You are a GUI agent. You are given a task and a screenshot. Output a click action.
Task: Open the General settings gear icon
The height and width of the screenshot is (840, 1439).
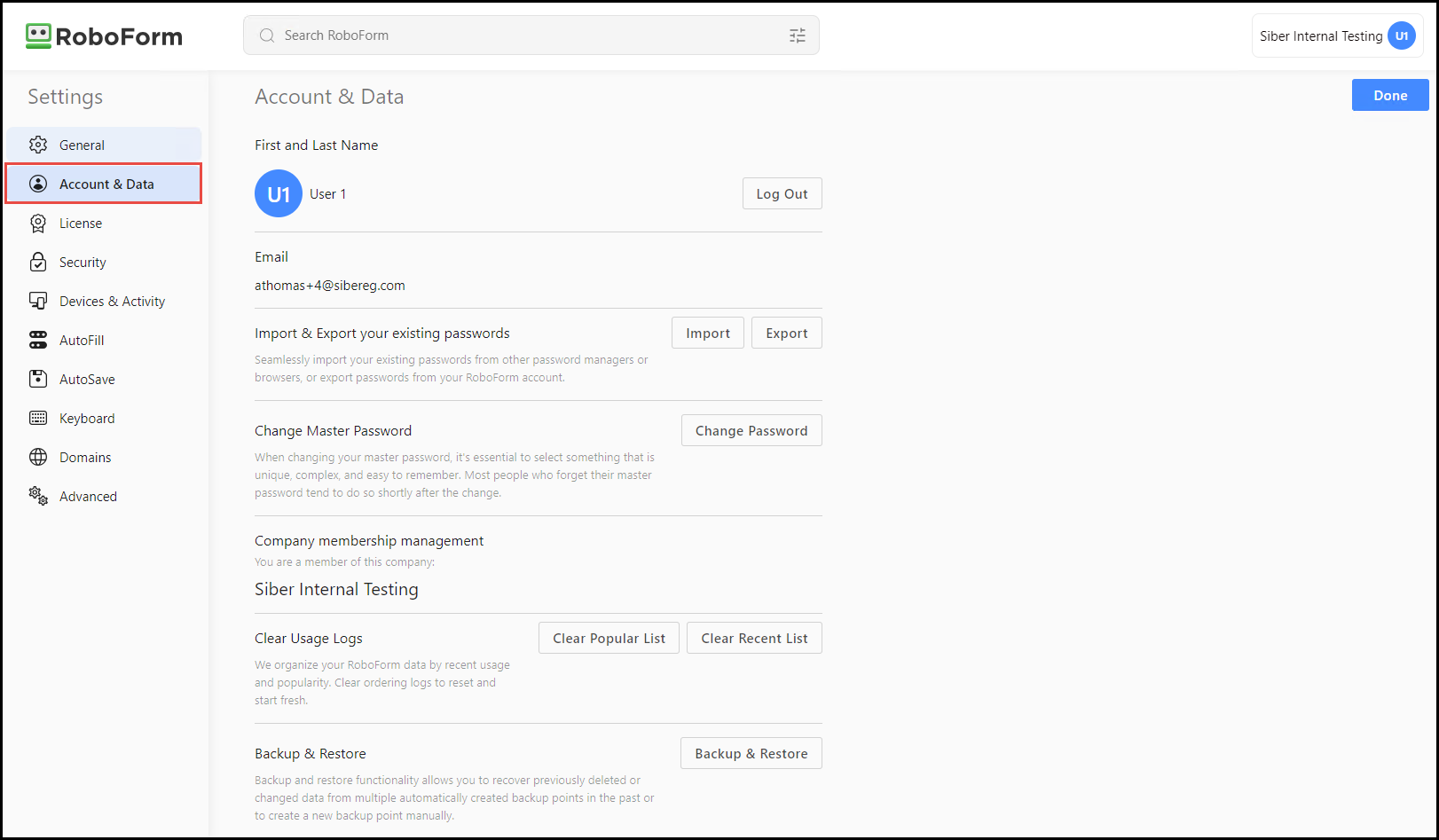click(38, 145)
